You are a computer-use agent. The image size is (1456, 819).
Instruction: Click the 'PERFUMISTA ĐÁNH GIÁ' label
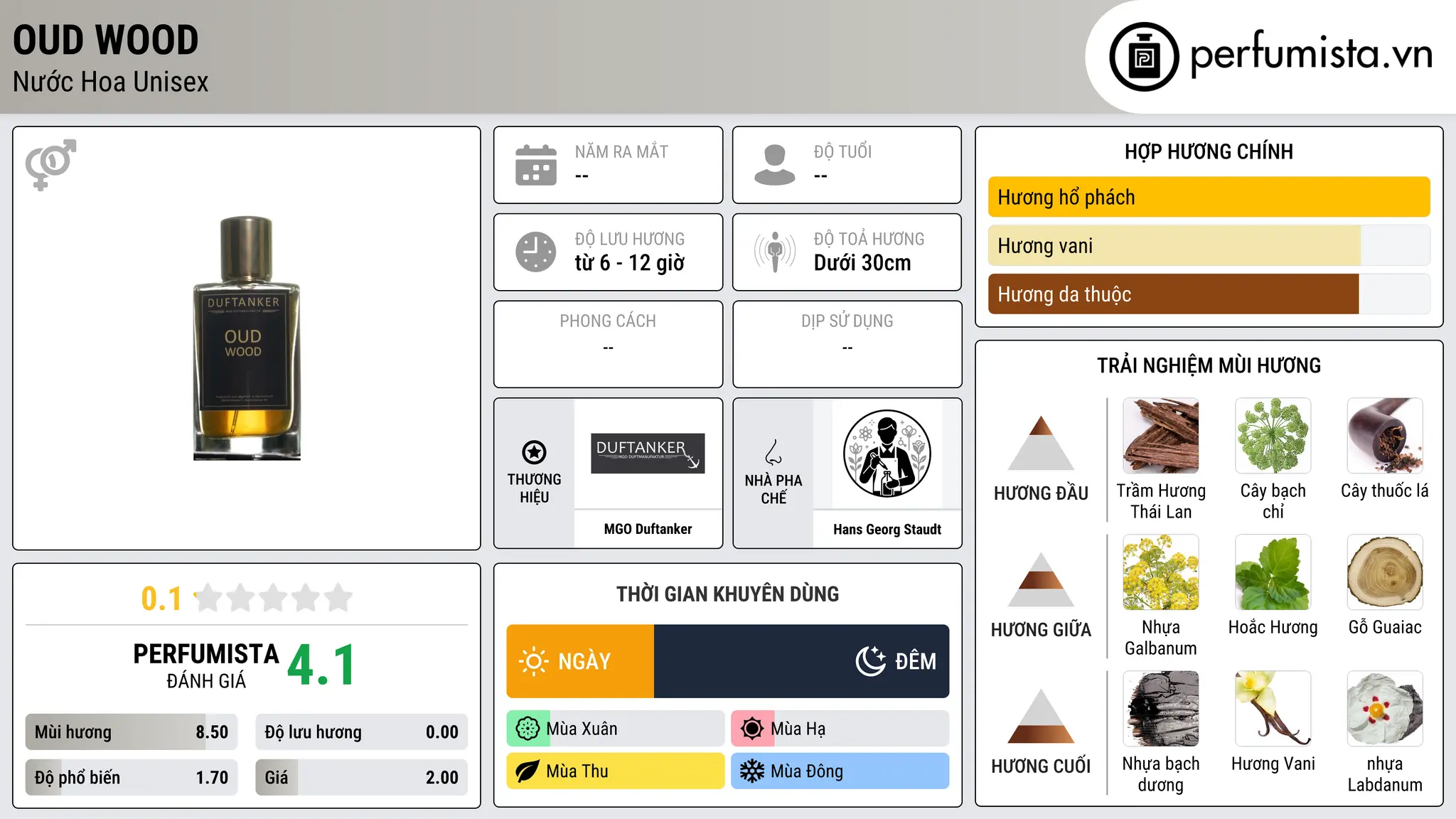pos(206,665)
